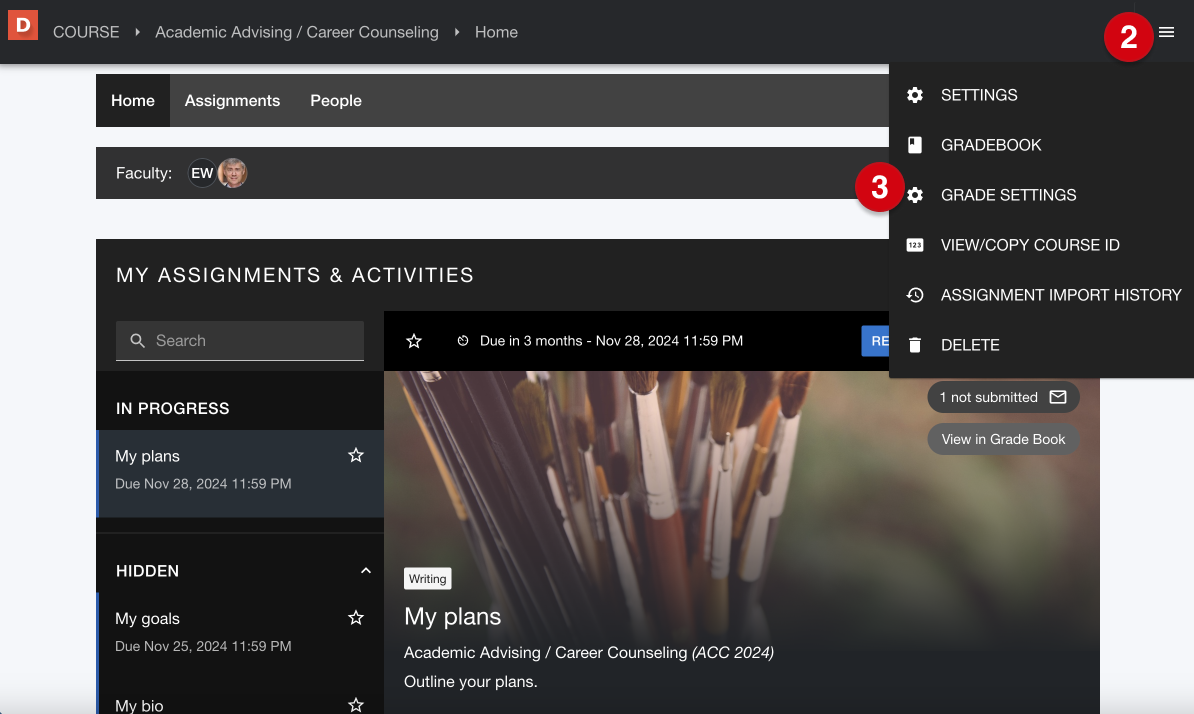Switch to the People tab
The image size is (1194, 714).
point(336,100)
